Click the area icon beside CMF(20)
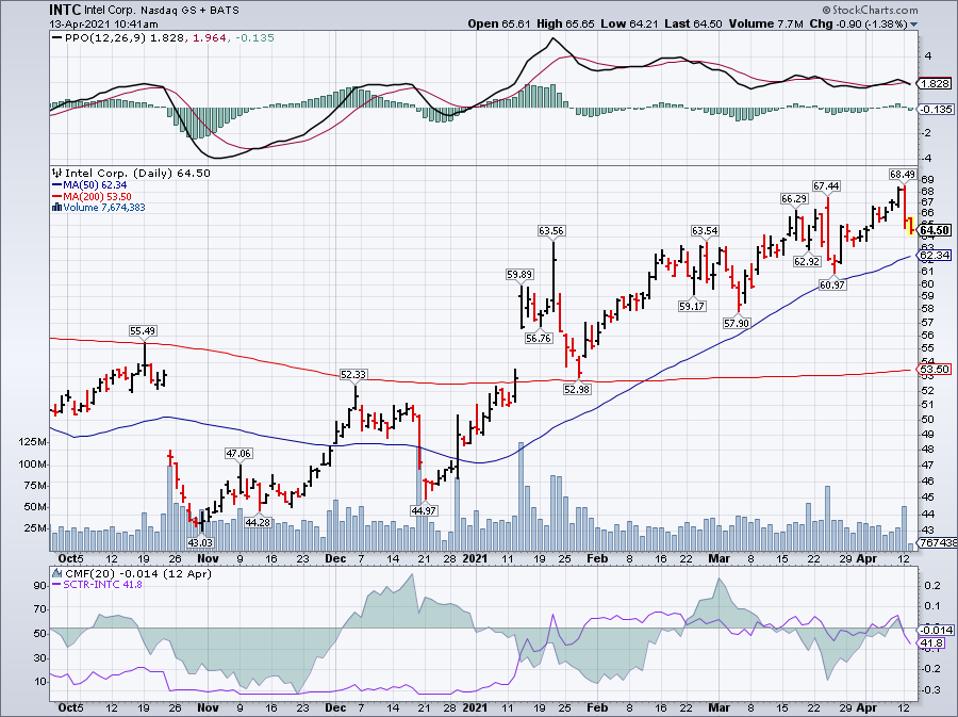 pyautogui.click(x=57, y=573)
